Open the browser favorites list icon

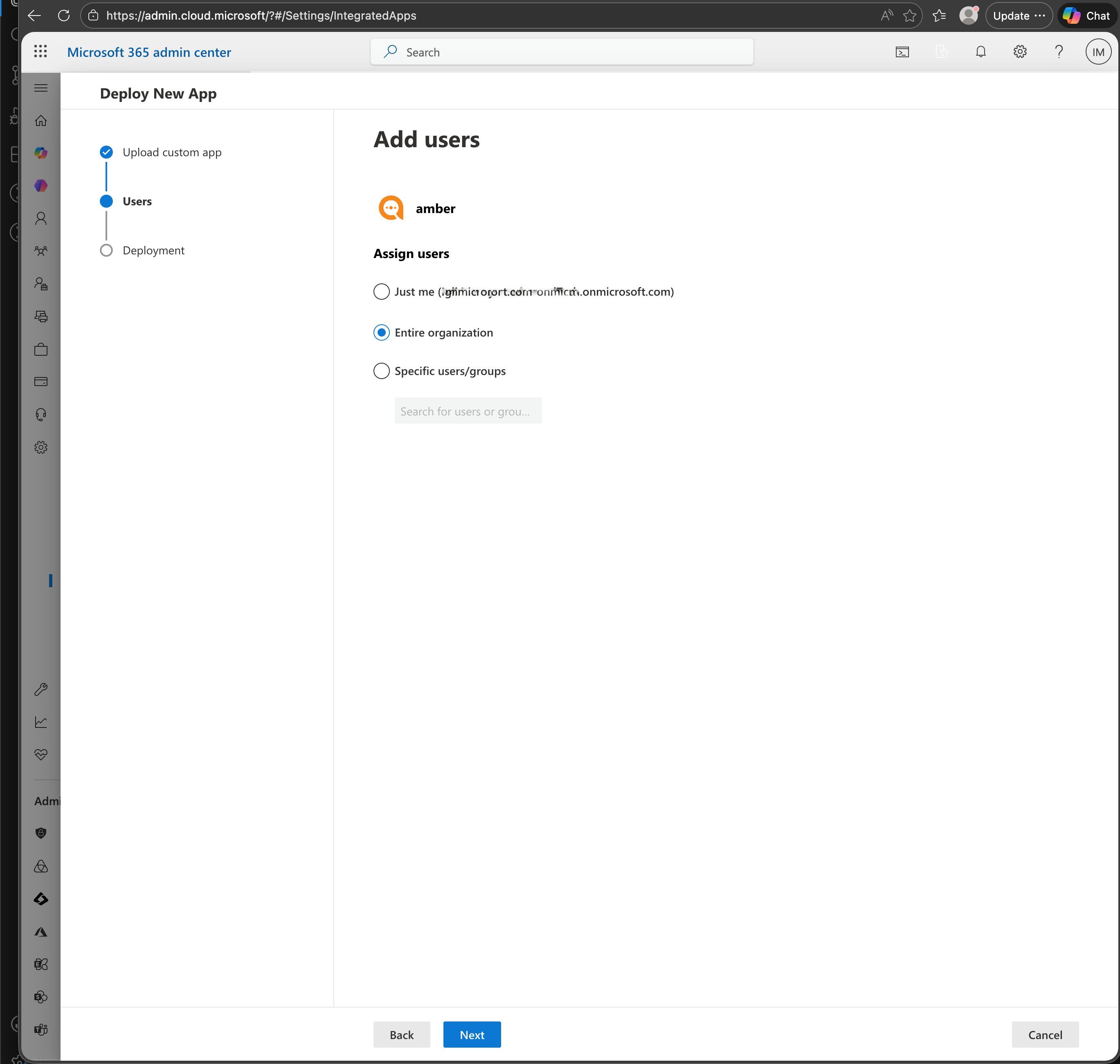click(x=939, y=16)
